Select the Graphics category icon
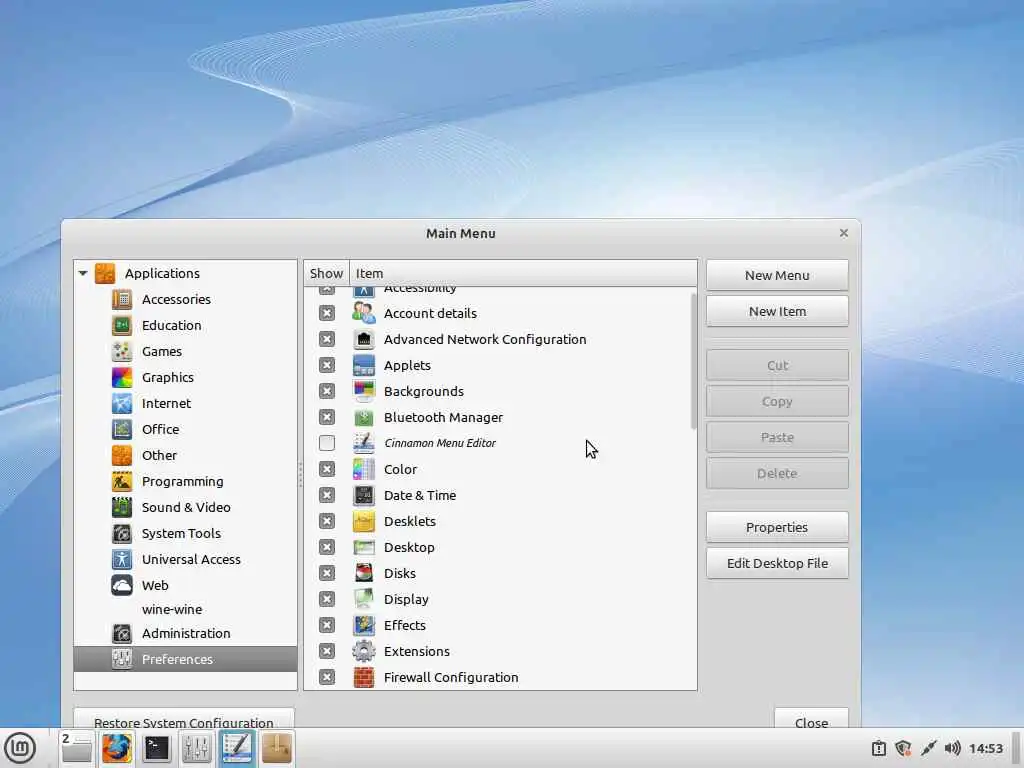1024x768 pixels. point(121,377)
